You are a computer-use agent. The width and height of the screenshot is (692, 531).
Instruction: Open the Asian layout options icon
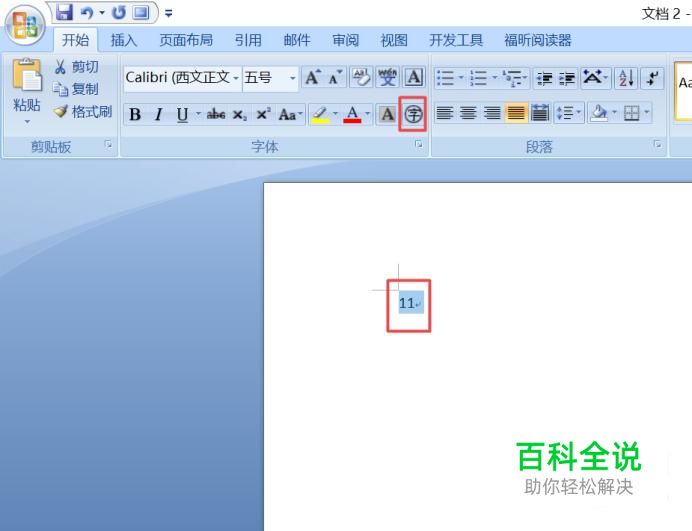point(595,78)
